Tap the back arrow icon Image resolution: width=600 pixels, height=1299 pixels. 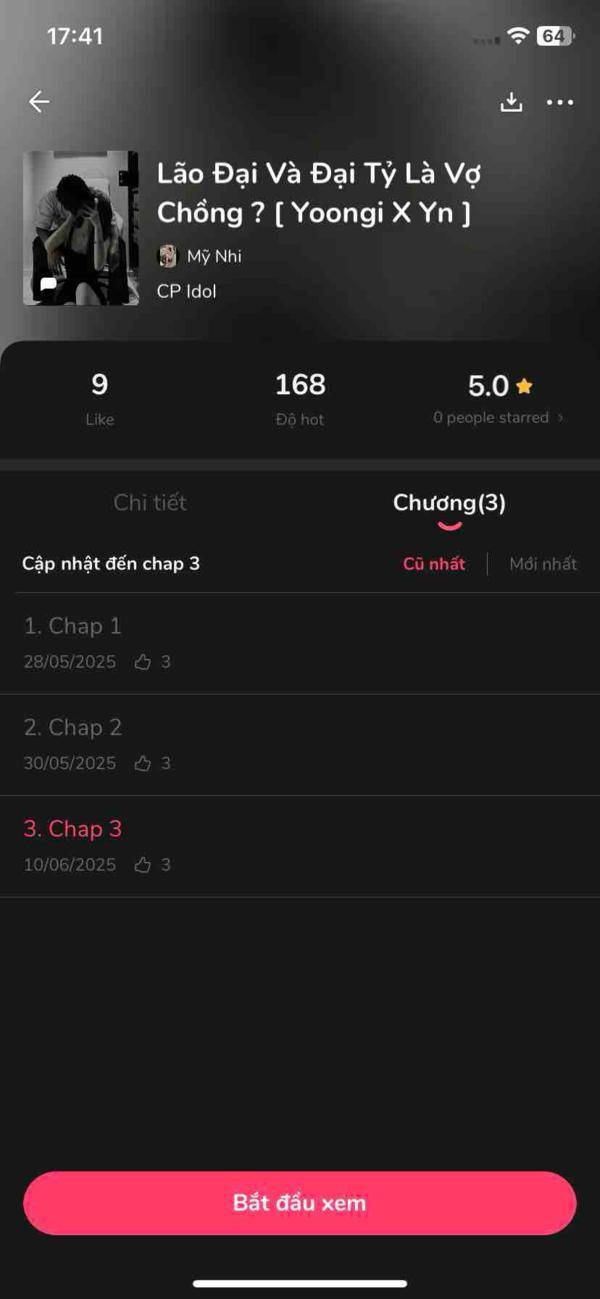pos(39,101)
